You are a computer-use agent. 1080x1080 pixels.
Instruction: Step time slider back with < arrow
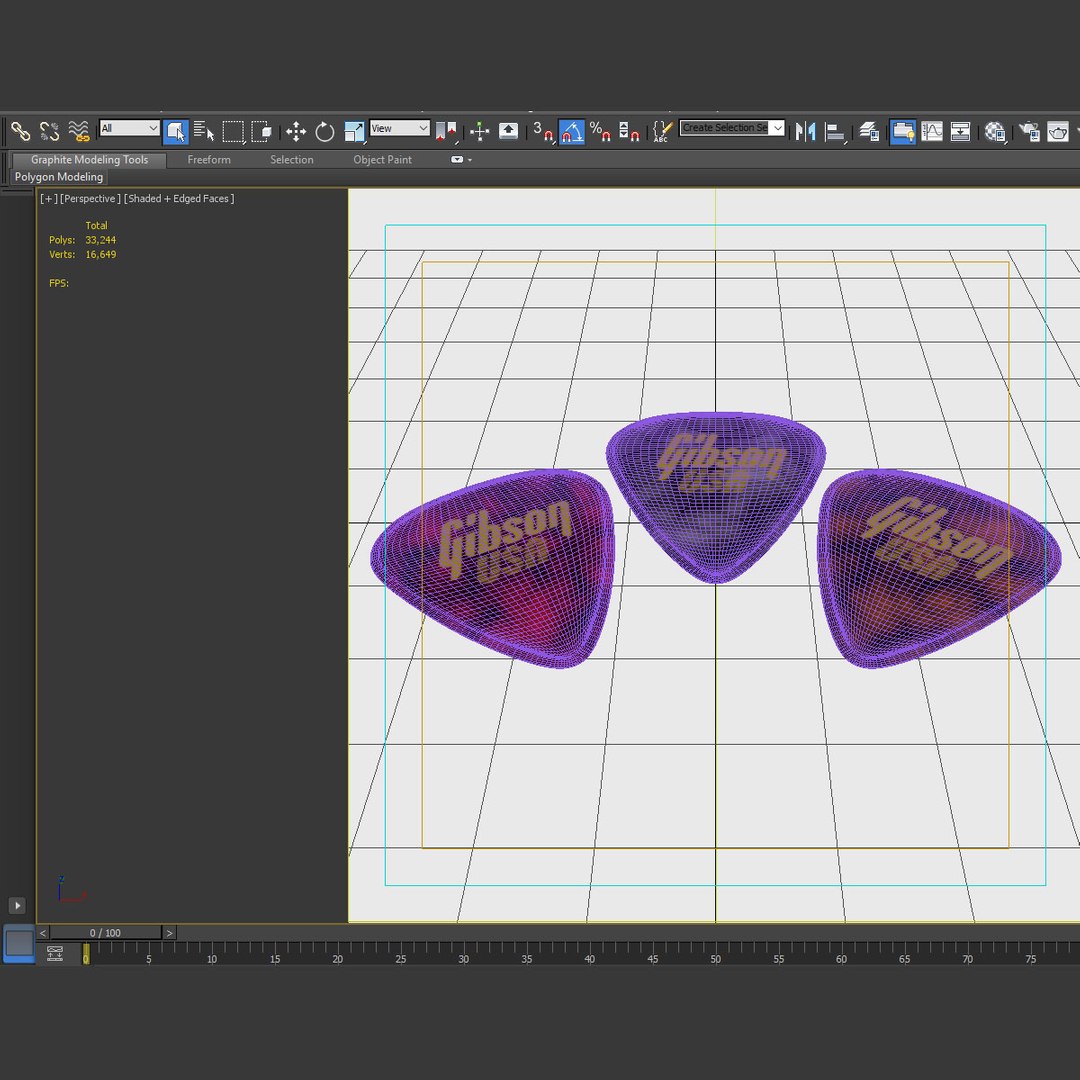(x=43, y=933)
